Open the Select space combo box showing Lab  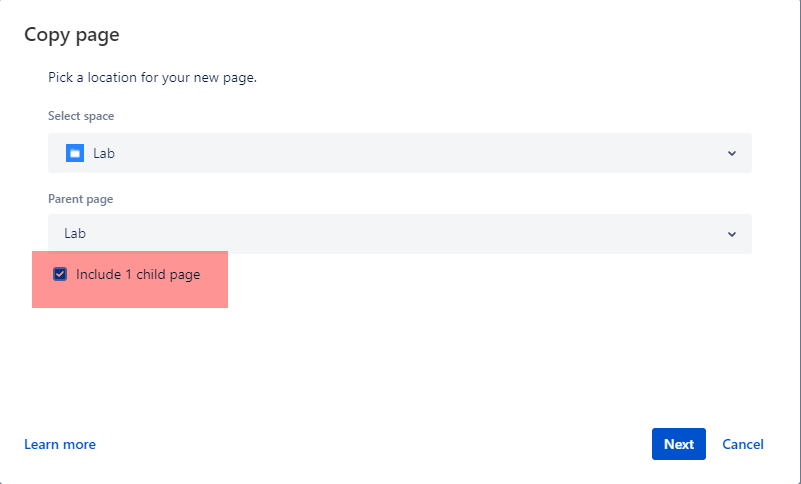[x=399, y=153]
